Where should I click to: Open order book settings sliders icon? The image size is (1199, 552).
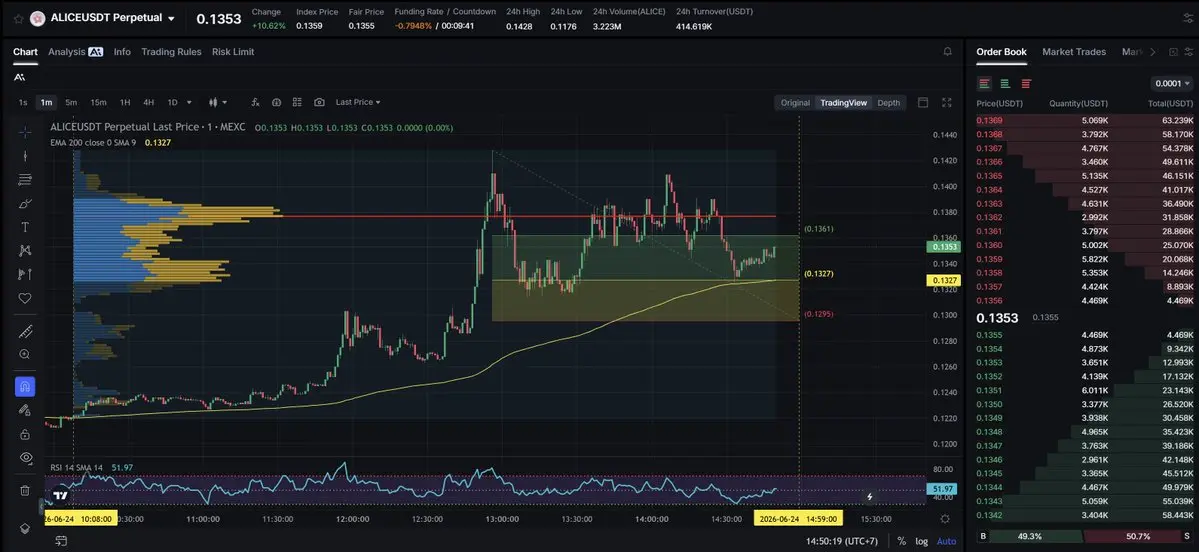[1190, 52]
